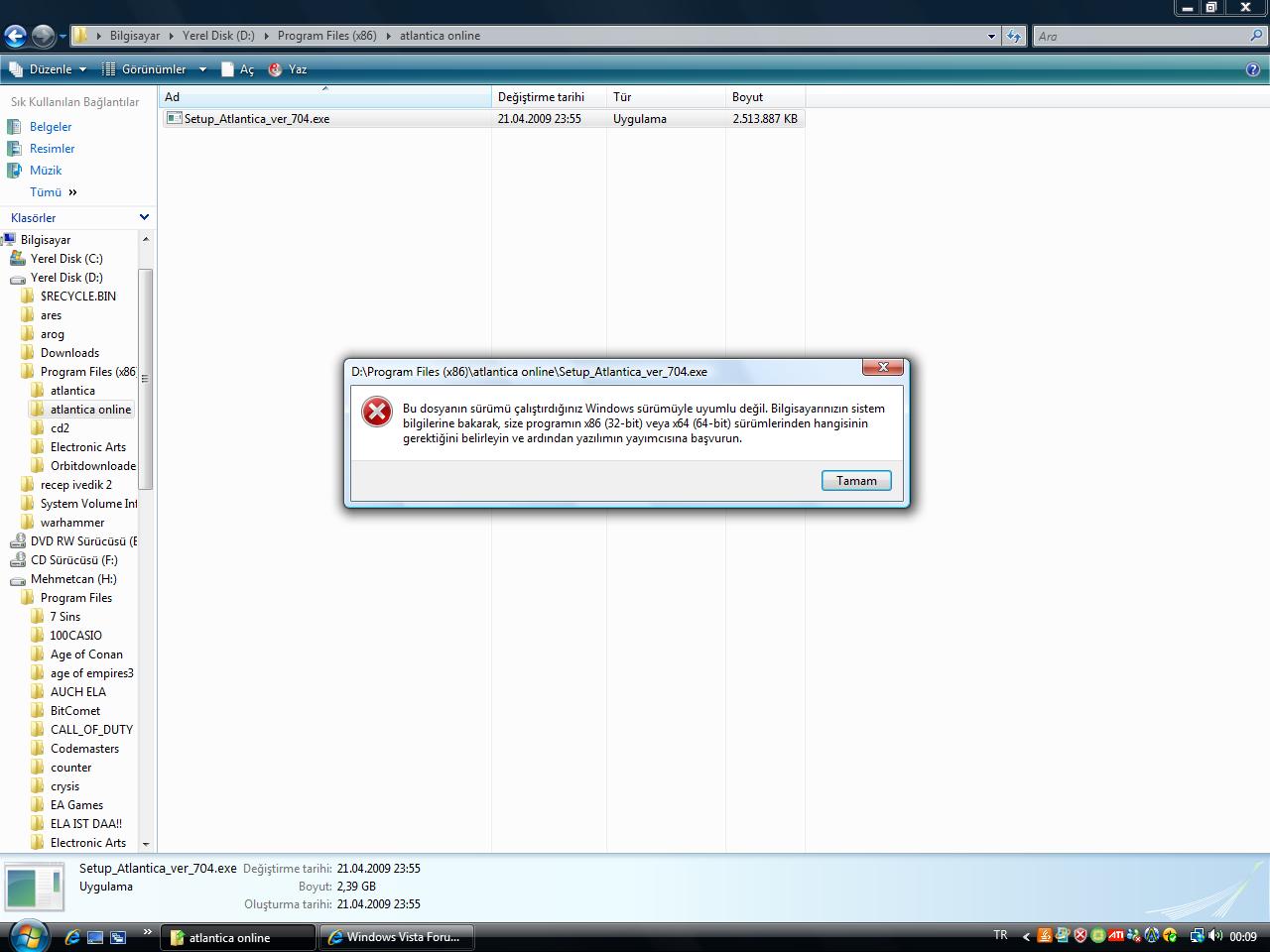Click the TR language indicator

pos(1000,935)
